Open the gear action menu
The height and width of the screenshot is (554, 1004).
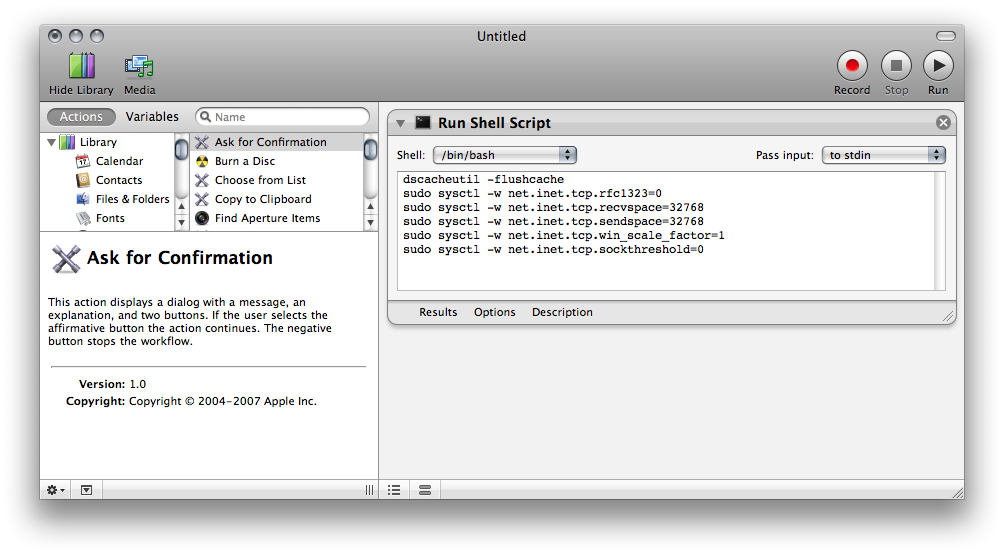coord(55,490)
